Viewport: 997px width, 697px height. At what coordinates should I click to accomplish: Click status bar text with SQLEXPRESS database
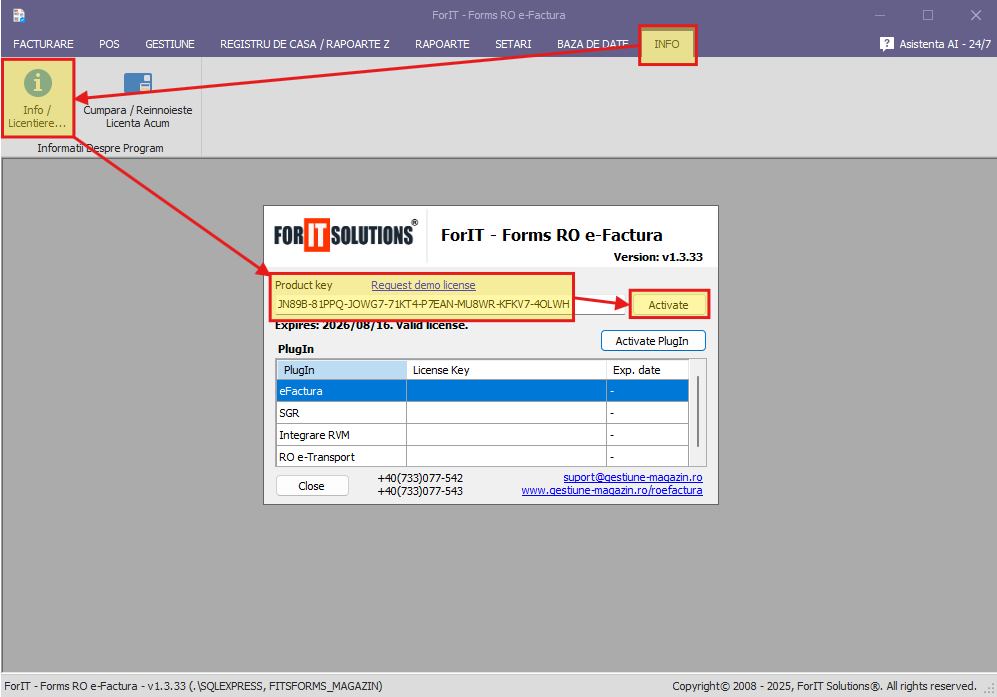193,686
